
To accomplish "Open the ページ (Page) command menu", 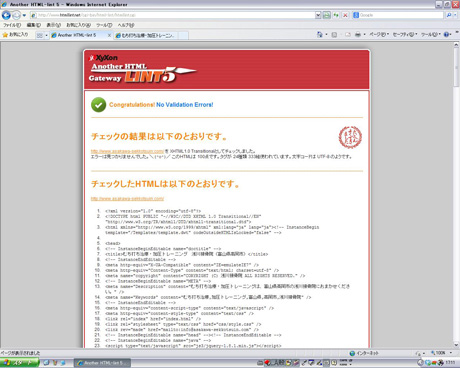I will click(x=379, y=34).
